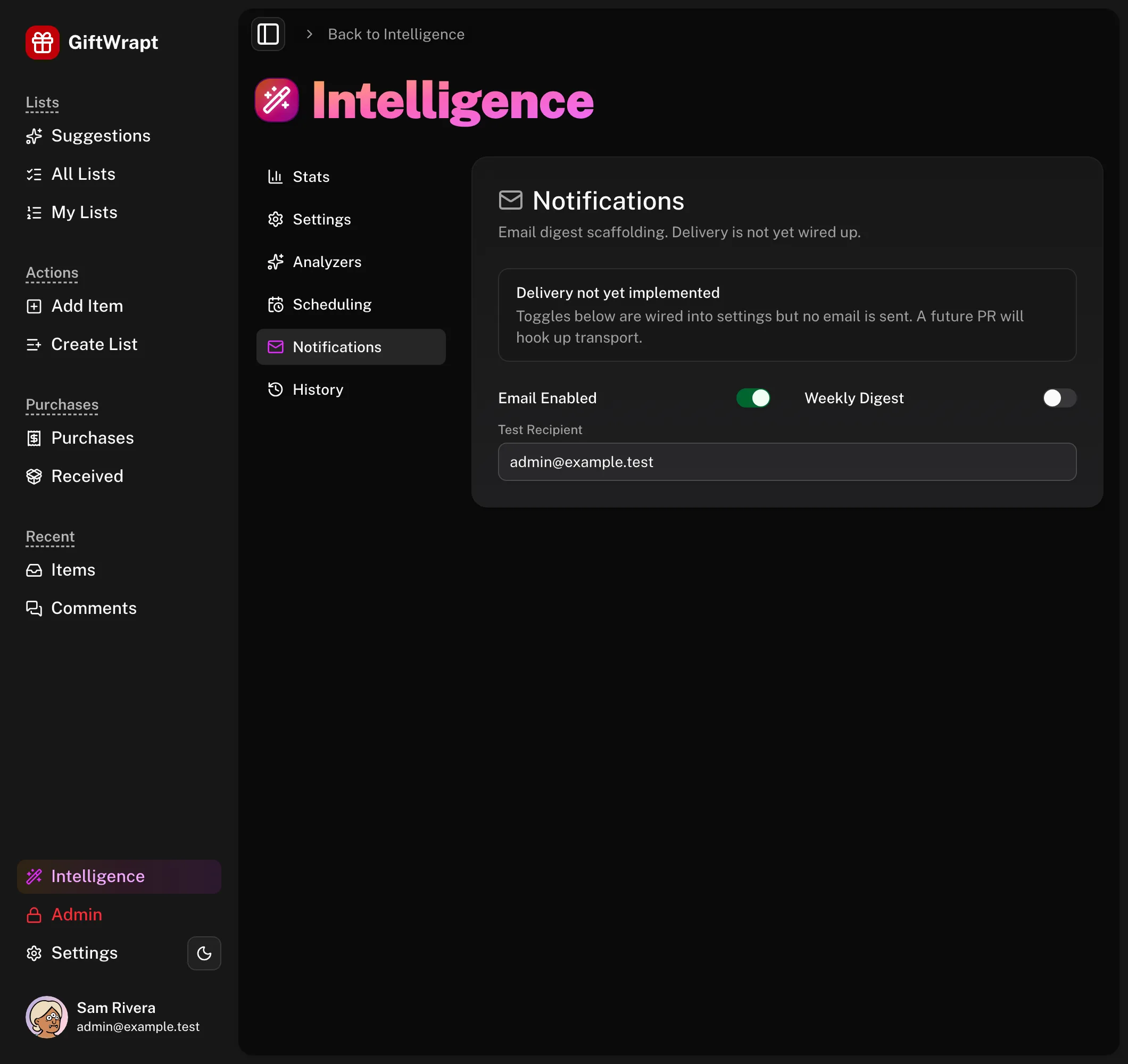Open recent Comments
This screenshot has height=1064, width=1128.
click(119, 608)
